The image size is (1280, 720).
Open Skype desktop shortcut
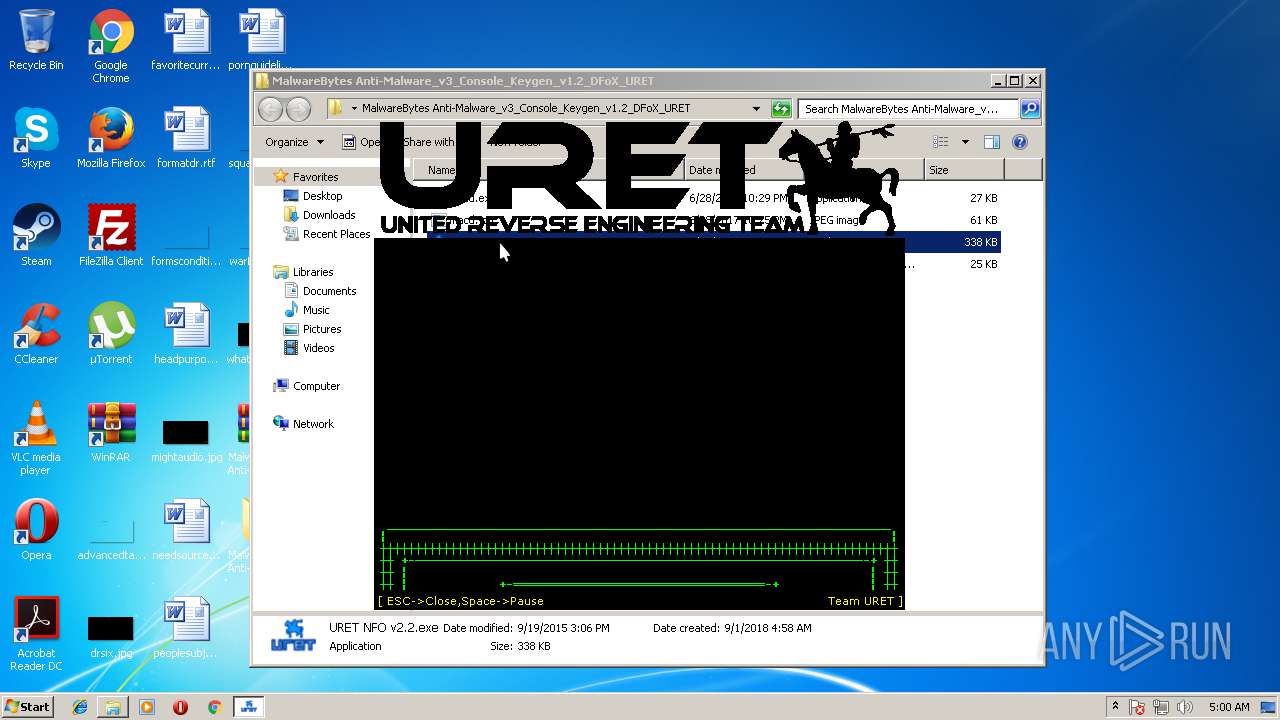36,138
